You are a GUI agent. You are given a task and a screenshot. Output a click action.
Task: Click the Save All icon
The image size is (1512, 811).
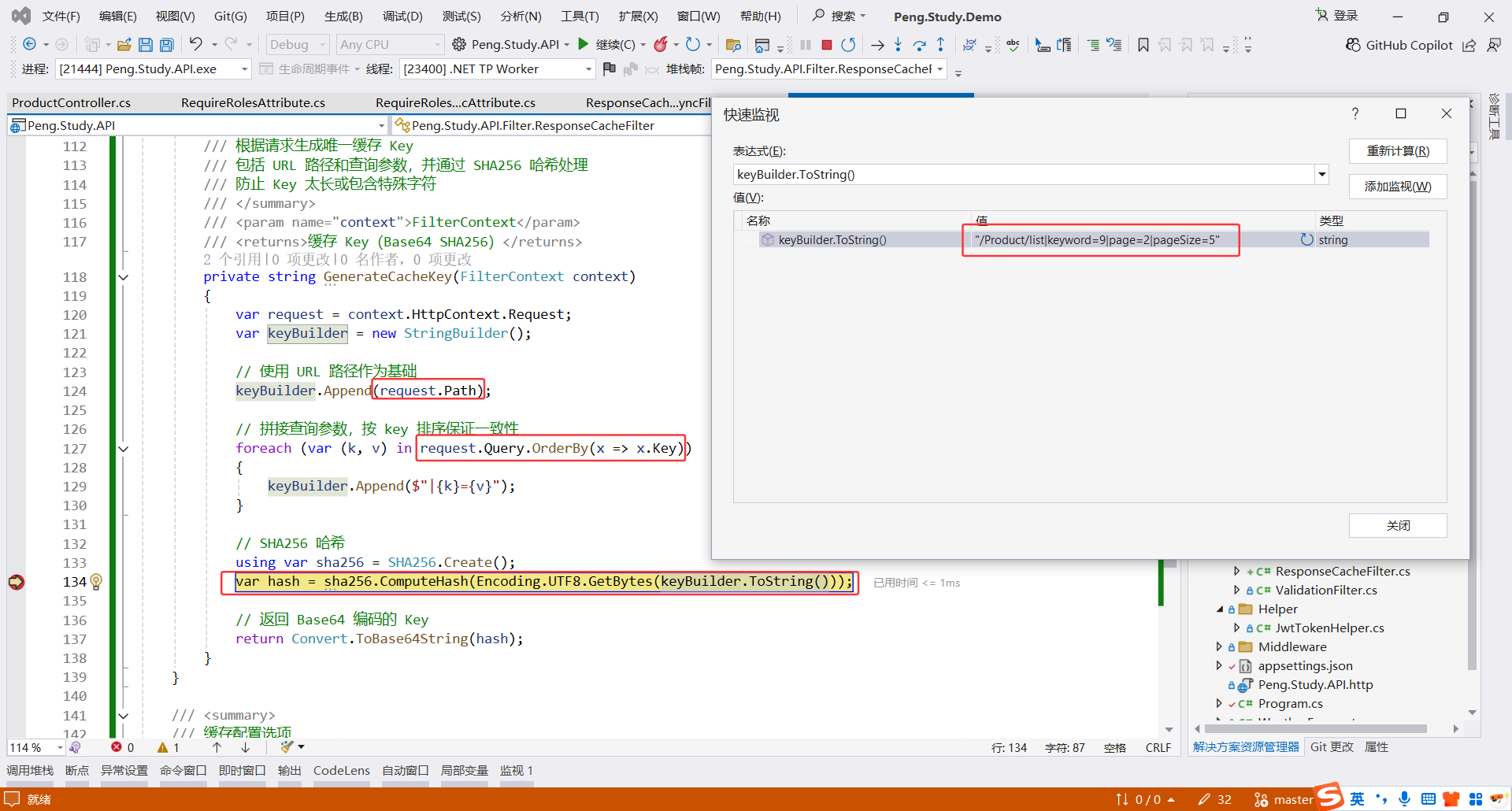[167, 45]
